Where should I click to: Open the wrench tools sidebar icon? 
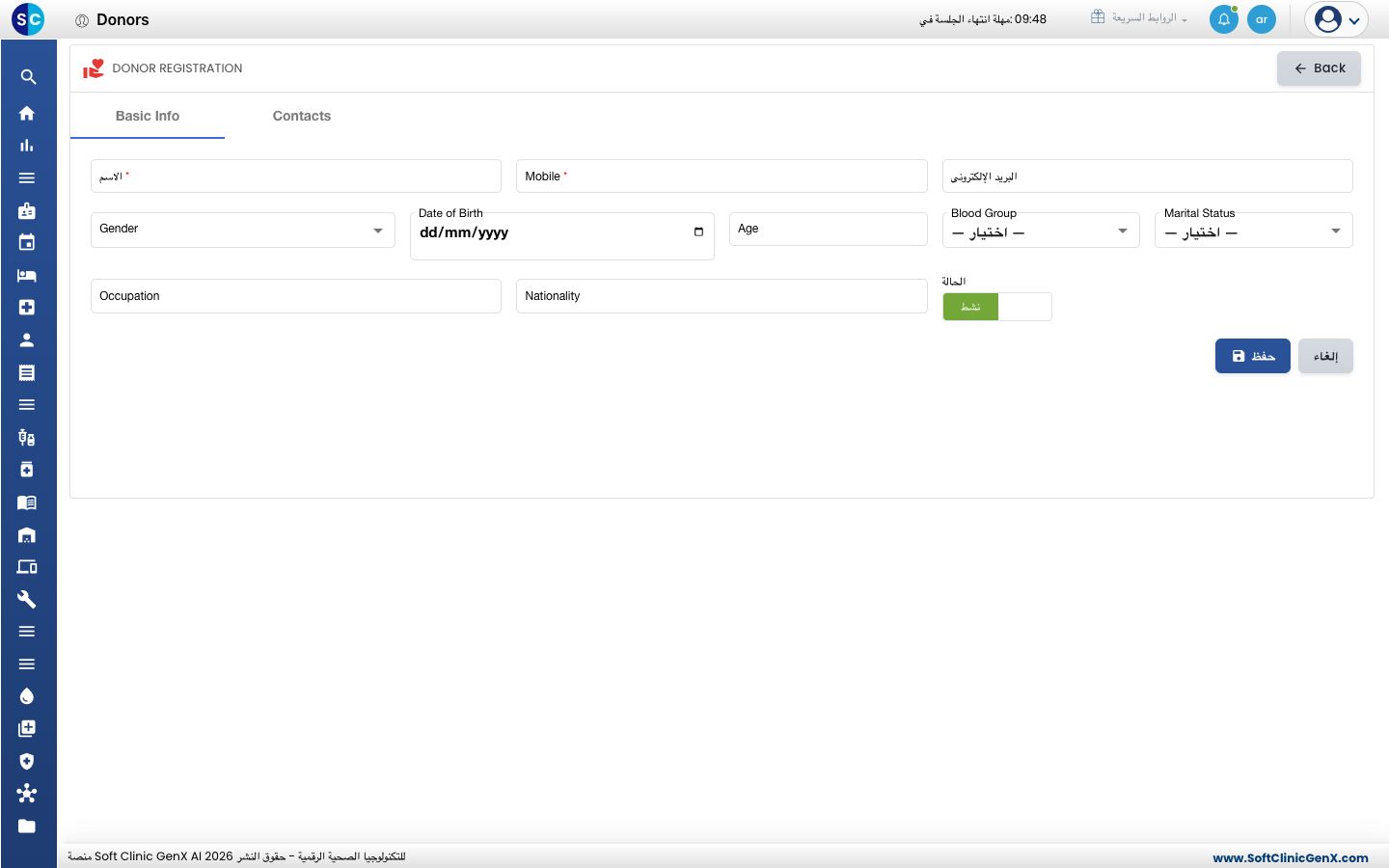point(27,600)
